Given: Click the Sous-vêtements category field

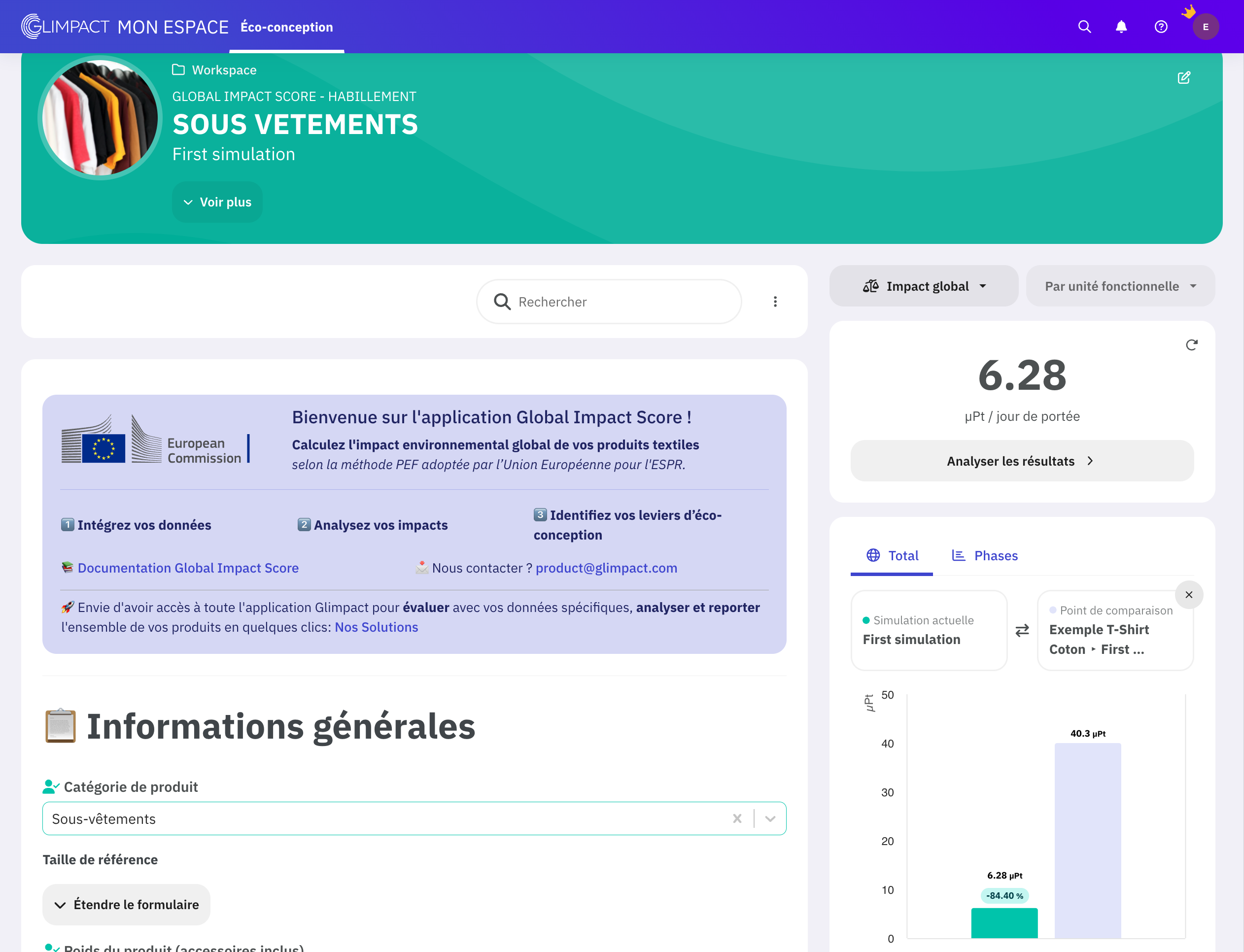Looking at the screenshot, I should [414, 818].
